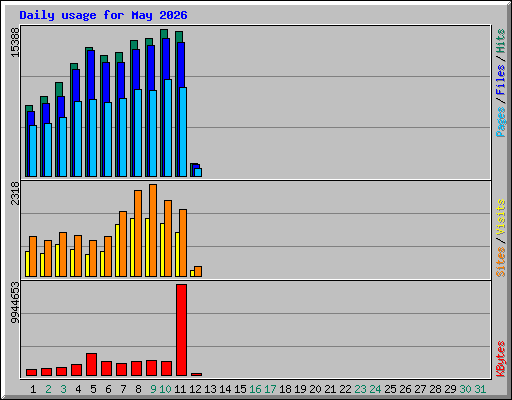512x400 pixels.
Task: Click day 26 on the x-axis
Action: (x=405, y=389)
